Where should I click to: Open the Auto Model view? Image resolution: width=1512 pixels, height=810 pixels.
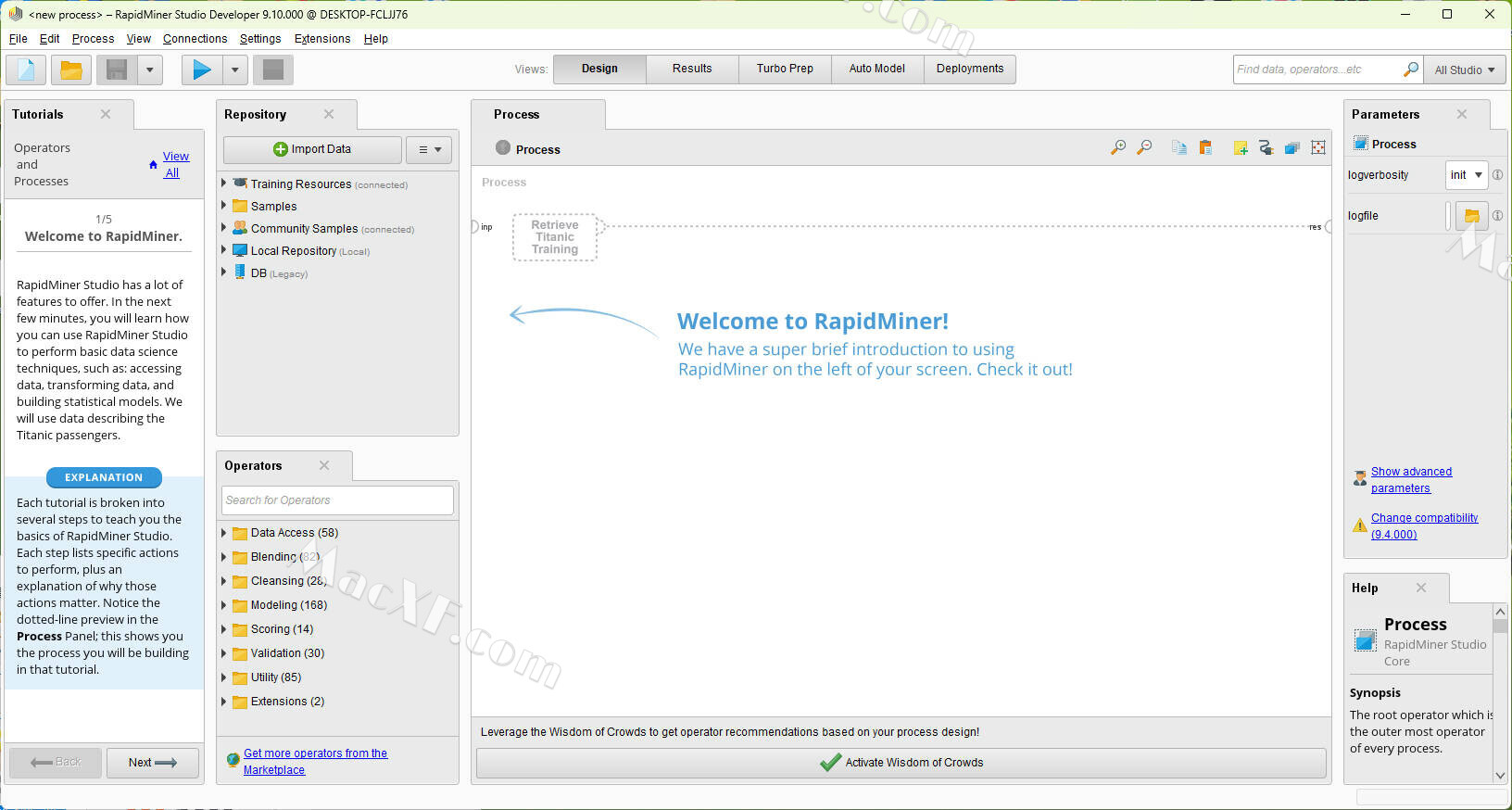877,69
